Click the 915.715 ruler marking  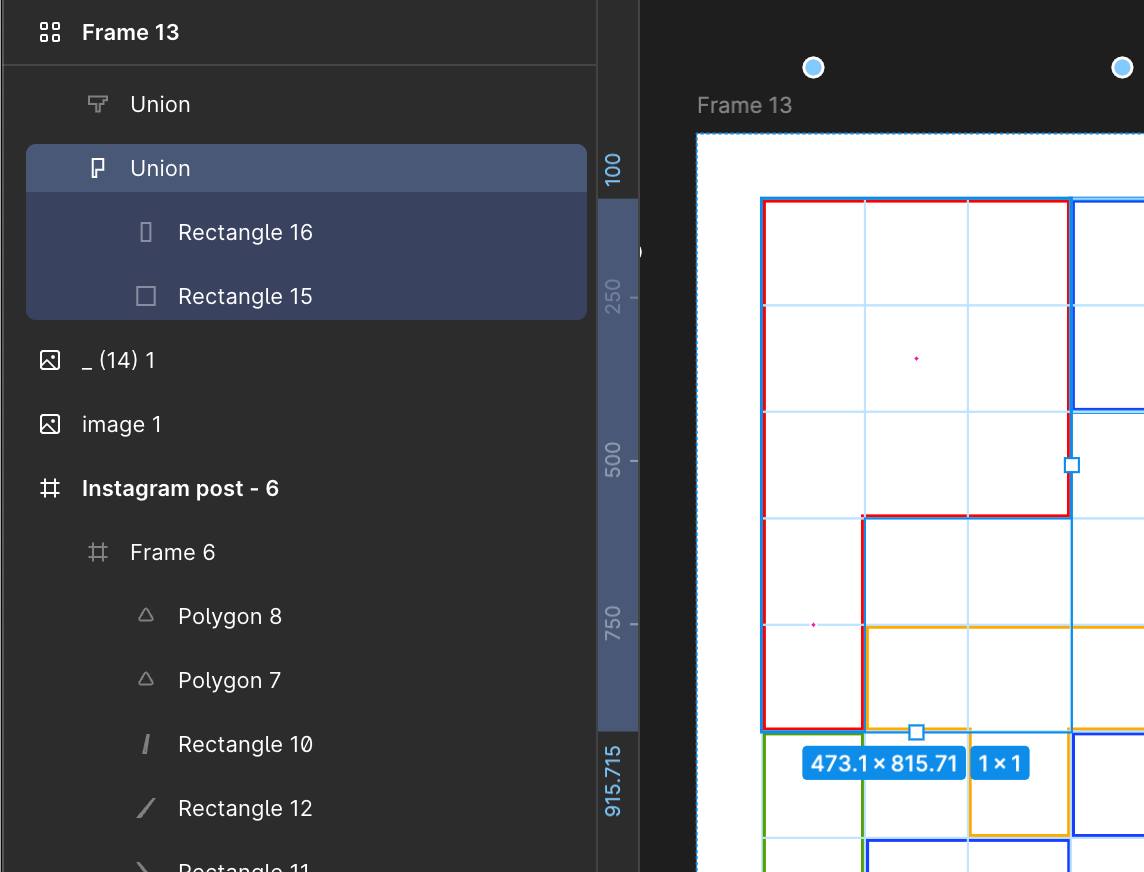pos(613,781)
